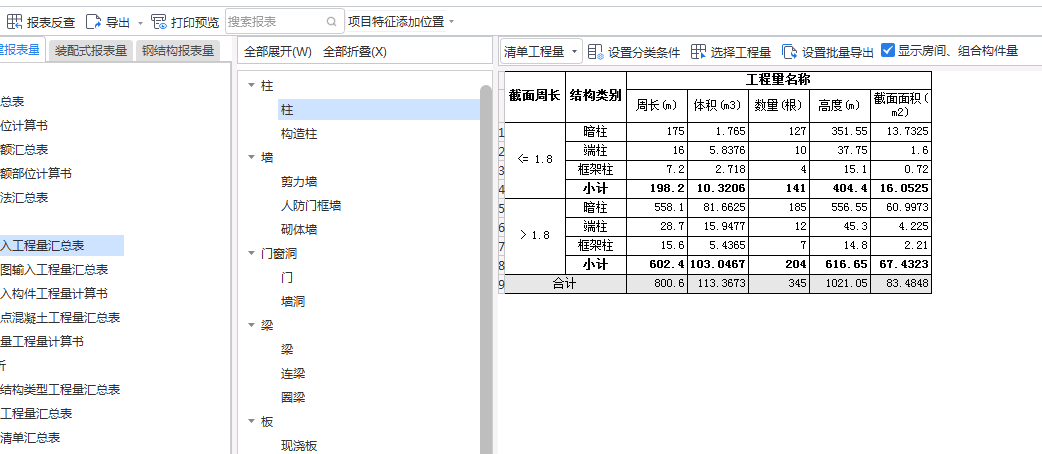Select 梁 item under 梁 group
Screen dimensions: 1042x454
tap(287, 349)
